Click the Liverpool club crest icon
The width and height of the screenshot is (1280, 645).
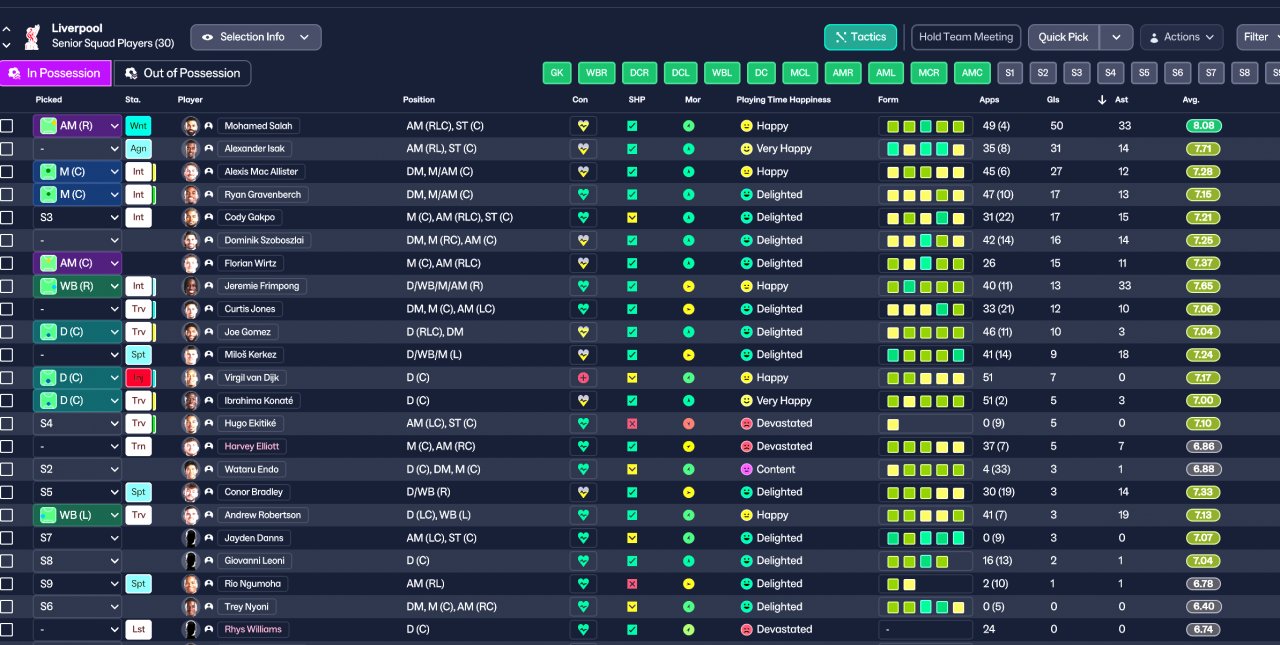point(33,36)
